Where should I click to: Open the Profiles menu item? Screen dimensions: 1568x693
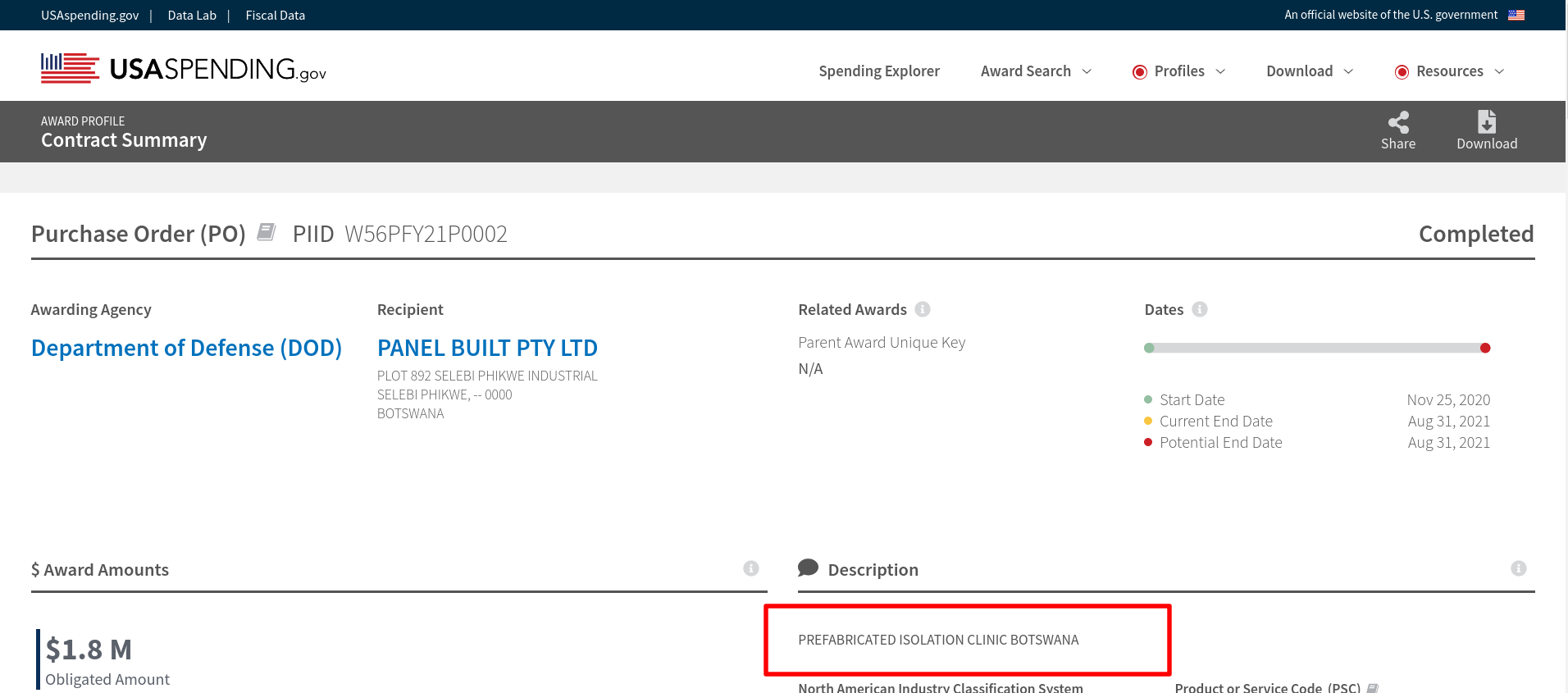(x=1179, y=71)
